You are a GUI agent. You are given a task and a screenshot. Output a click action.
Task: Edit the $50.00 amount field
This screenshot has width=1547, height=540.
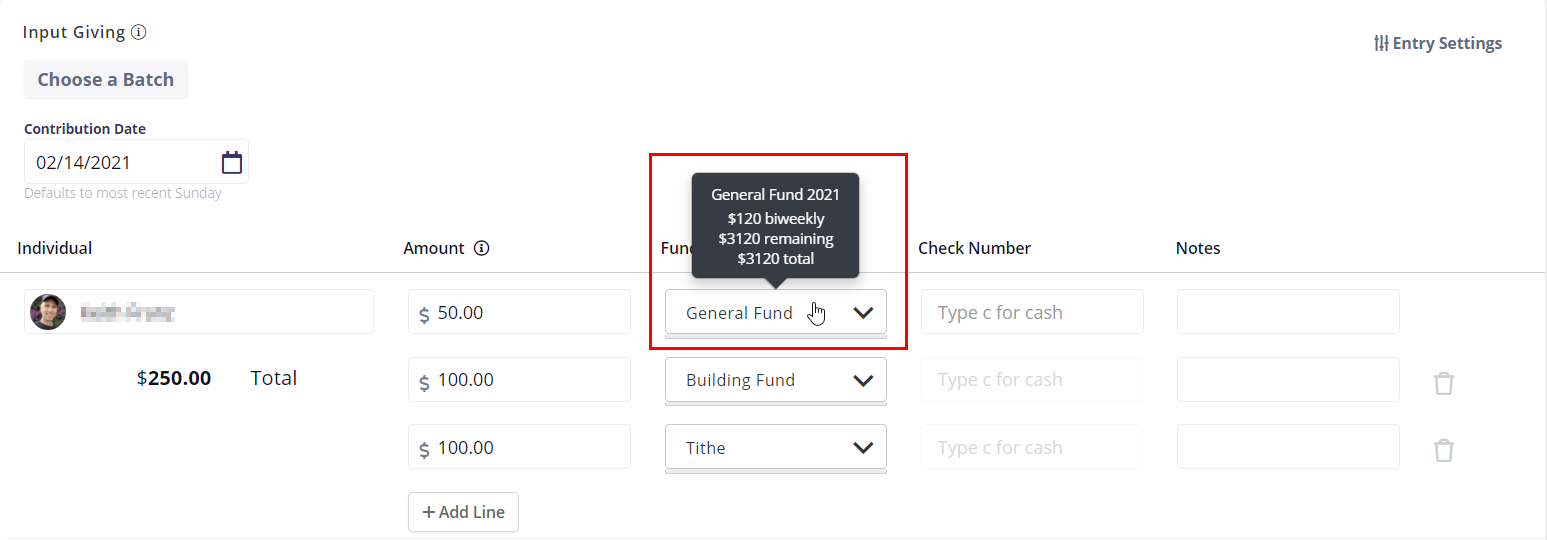[x=528, y=312]
